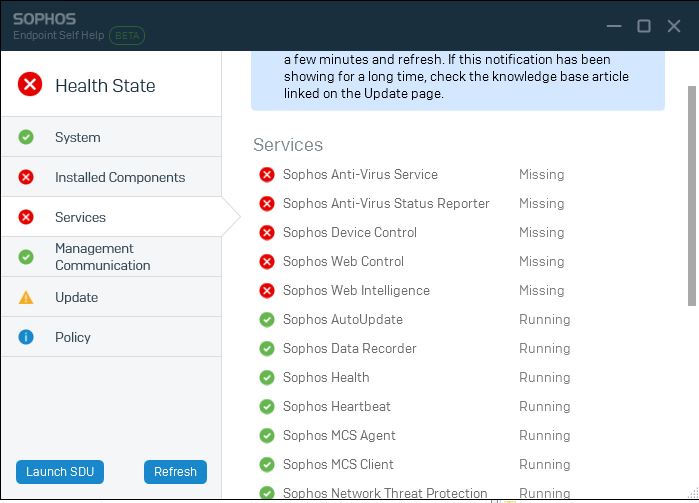Click the Launch SDU button
This screenshot has width=699, height=503.
pyautogui.click(x=60, y=472)
